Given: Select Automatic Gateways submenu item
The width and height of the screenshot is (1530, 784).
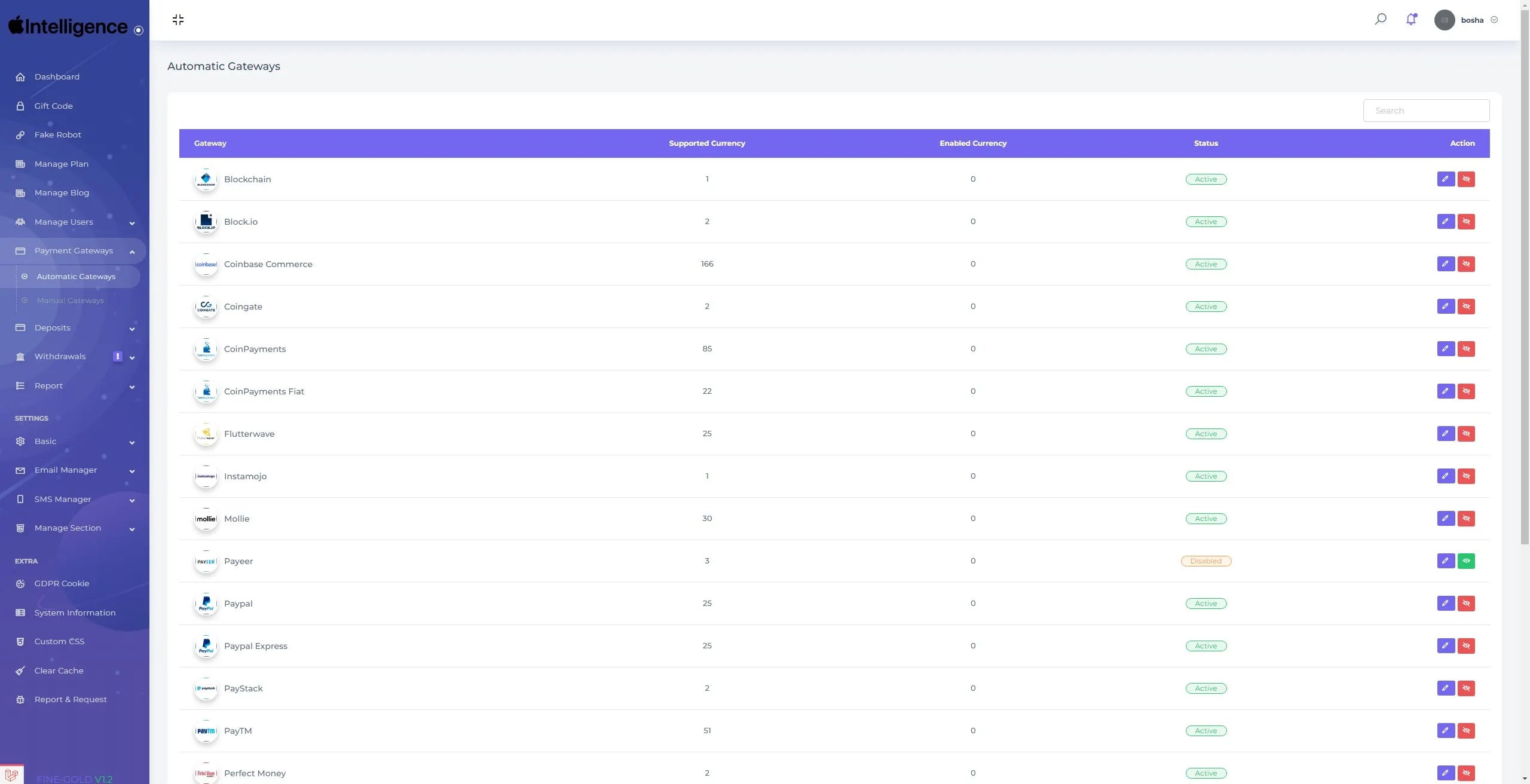Looking at the screenshot, I should click(71, 277).
